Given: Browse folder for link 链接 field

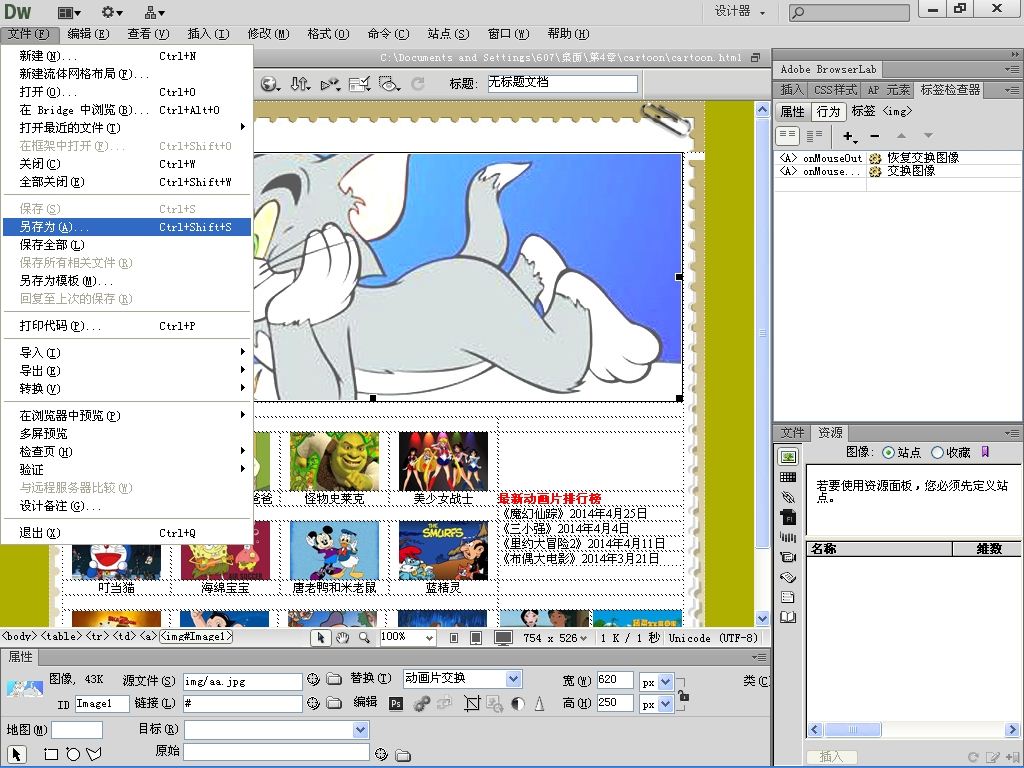Looking at the screenshot, I should click(334, 703).
